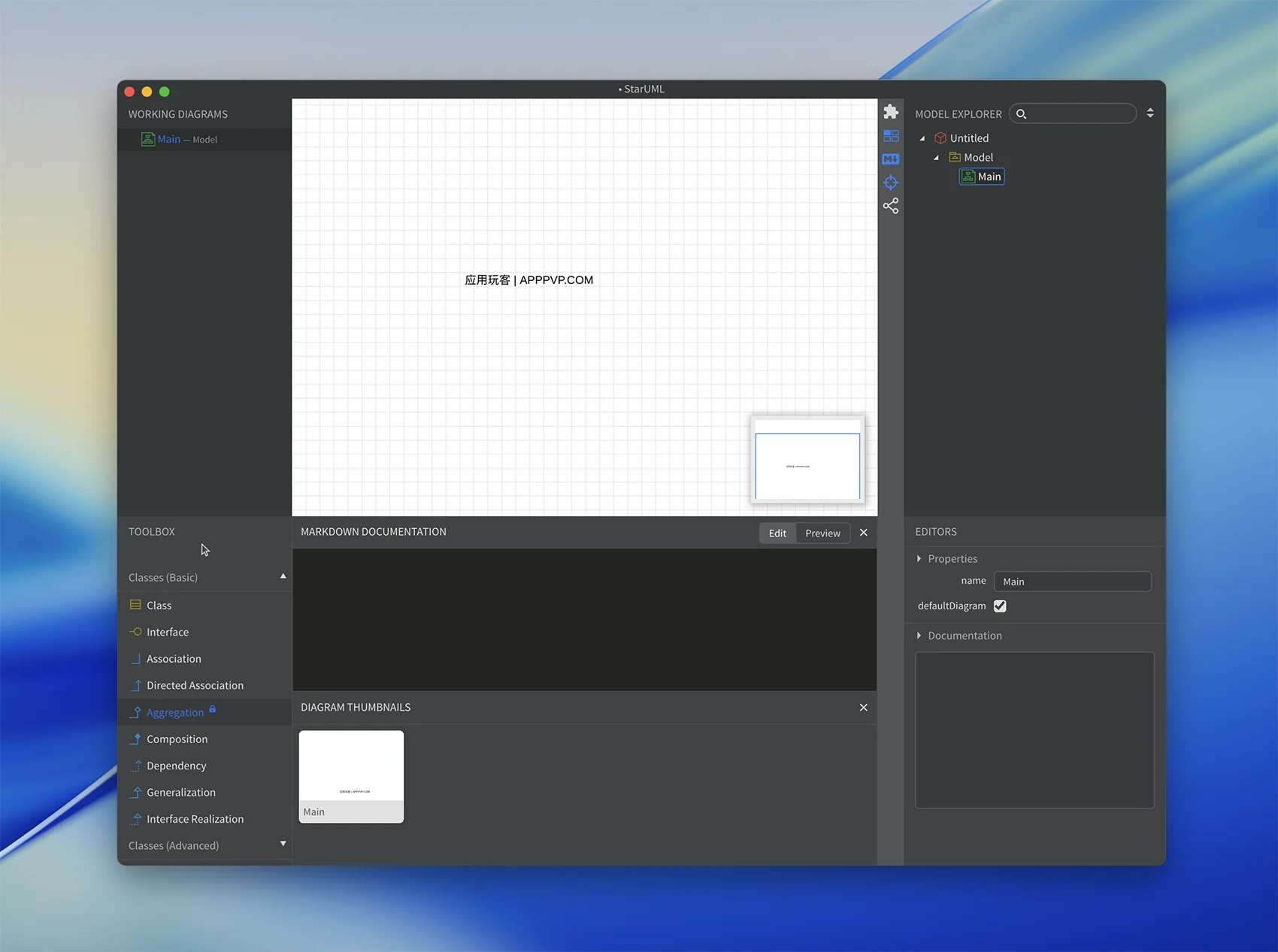Expand the Classes (Advanced) toolbox section
1278x952 pixels.
coord(283,845)
